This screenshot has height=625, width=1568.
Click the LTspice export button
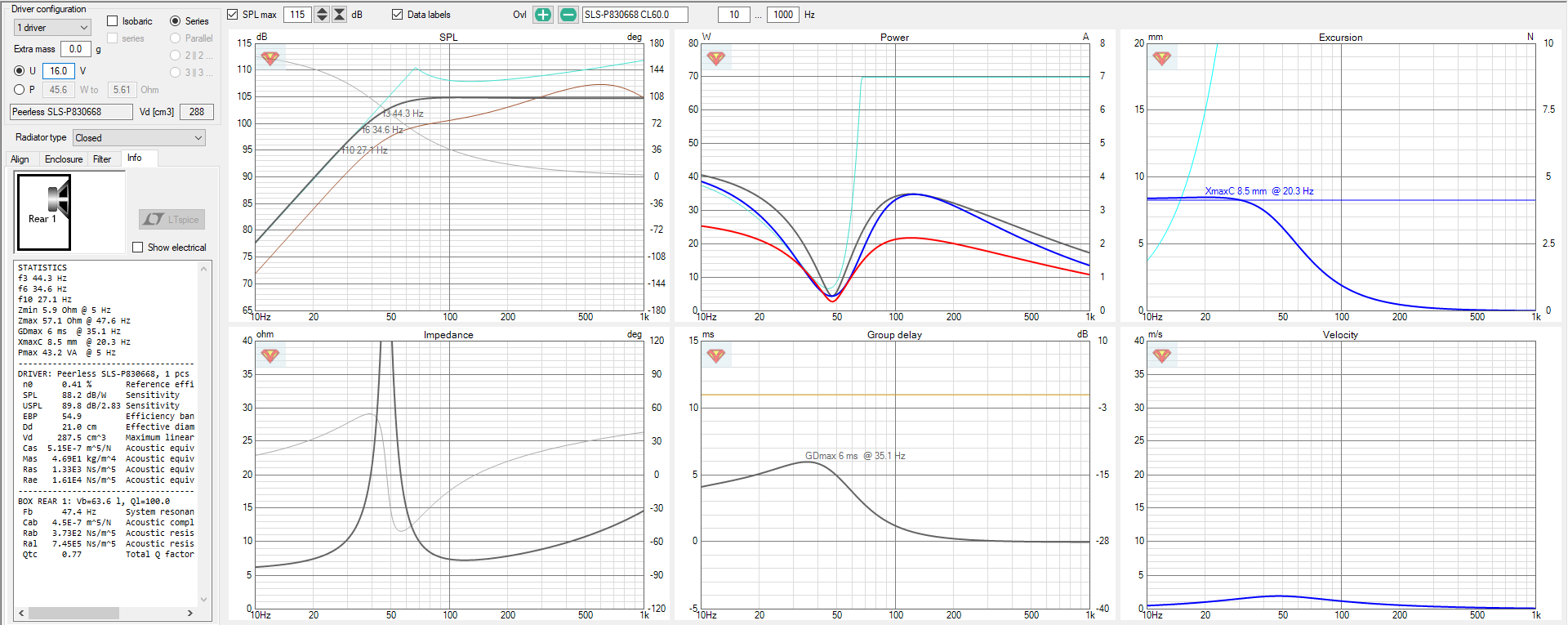click(171, 219)
